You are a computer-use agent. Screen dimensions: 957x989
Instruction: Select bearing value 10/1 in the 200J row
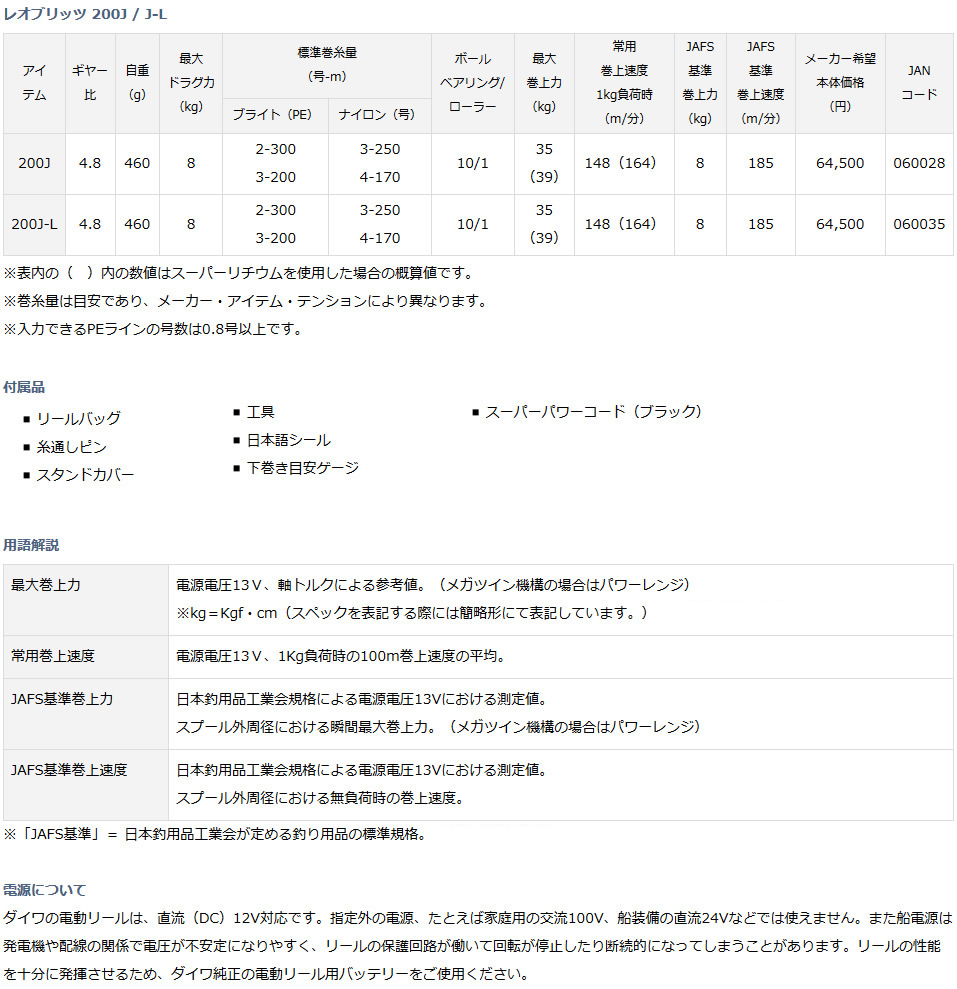[473, 163]
